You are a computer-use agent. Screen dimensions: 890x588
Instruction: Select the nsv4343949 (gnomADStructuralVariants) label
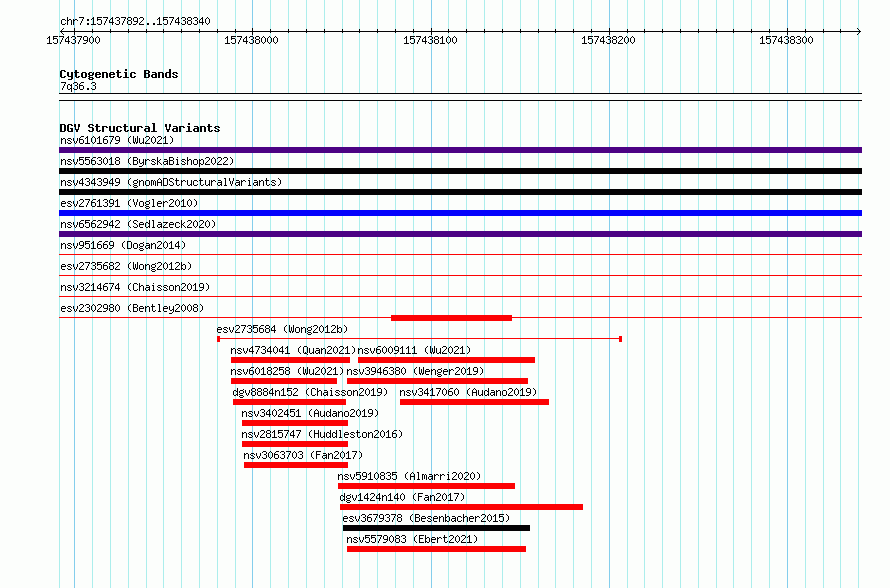171,182
